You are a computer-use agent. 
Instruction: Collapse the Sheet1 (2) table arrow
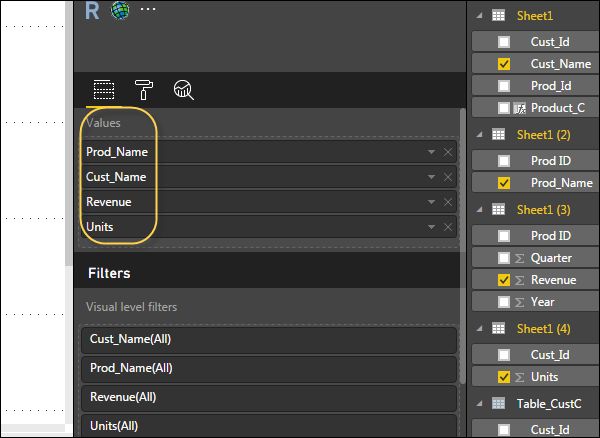[480, 135]
